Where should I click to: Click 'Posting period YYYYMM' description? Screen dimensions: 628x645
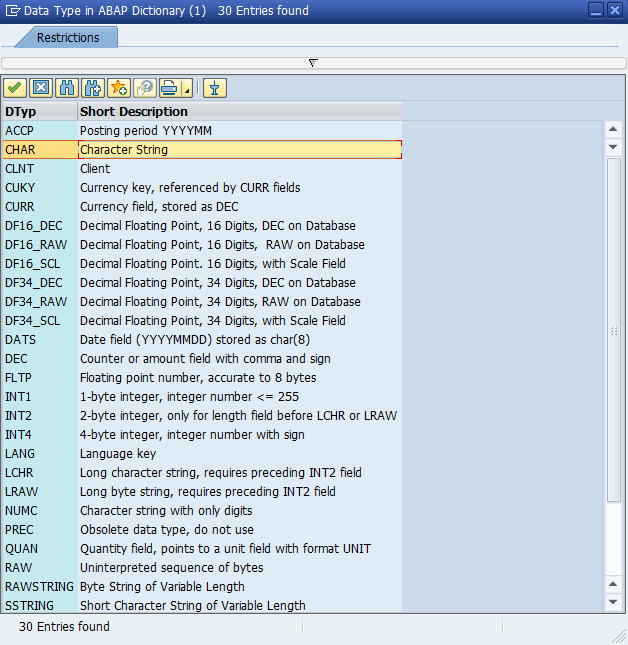point(240,131)
